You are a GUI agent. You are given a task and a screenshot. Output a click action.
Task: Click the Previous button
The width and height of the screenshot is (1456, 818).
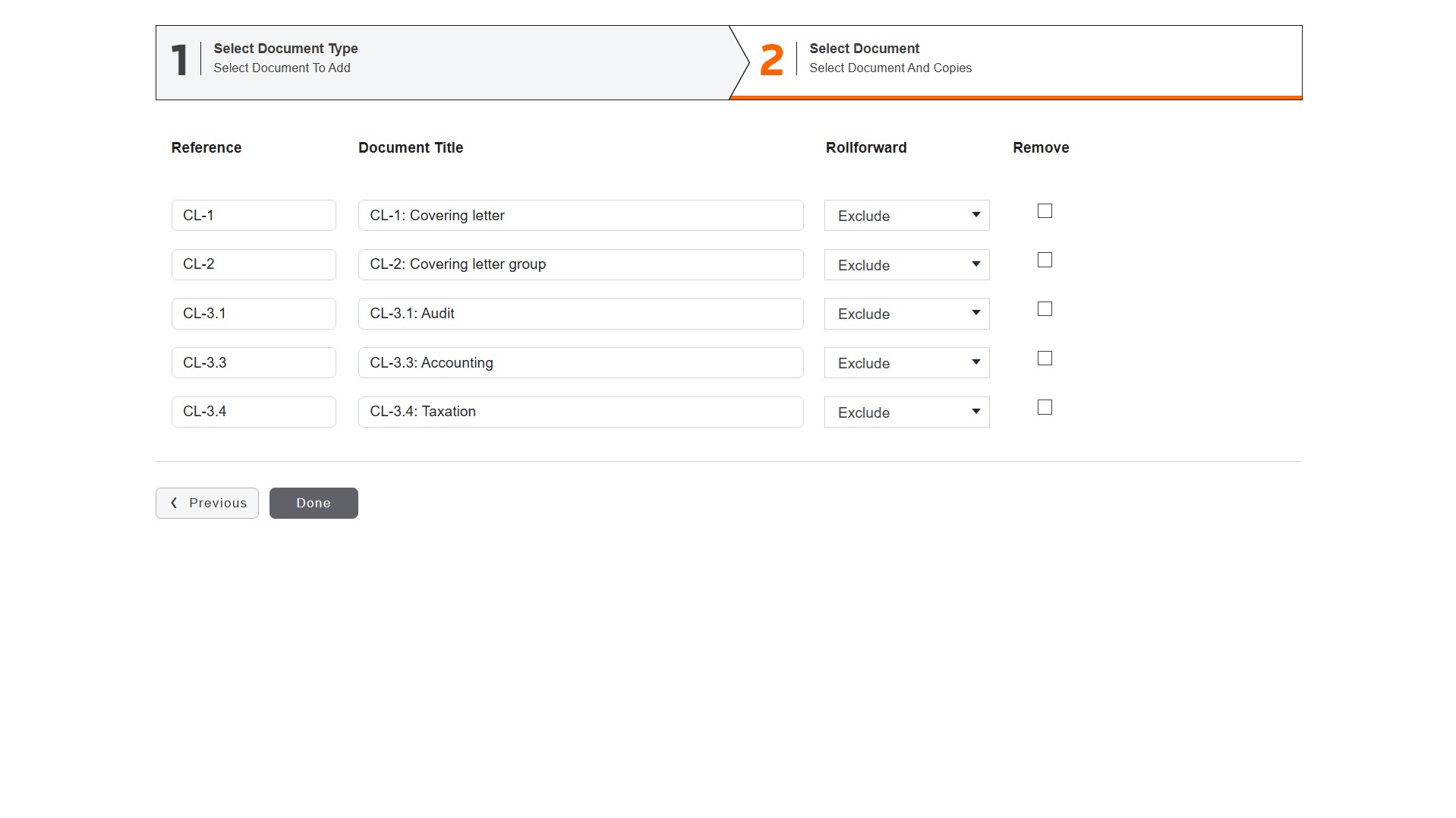207,504
